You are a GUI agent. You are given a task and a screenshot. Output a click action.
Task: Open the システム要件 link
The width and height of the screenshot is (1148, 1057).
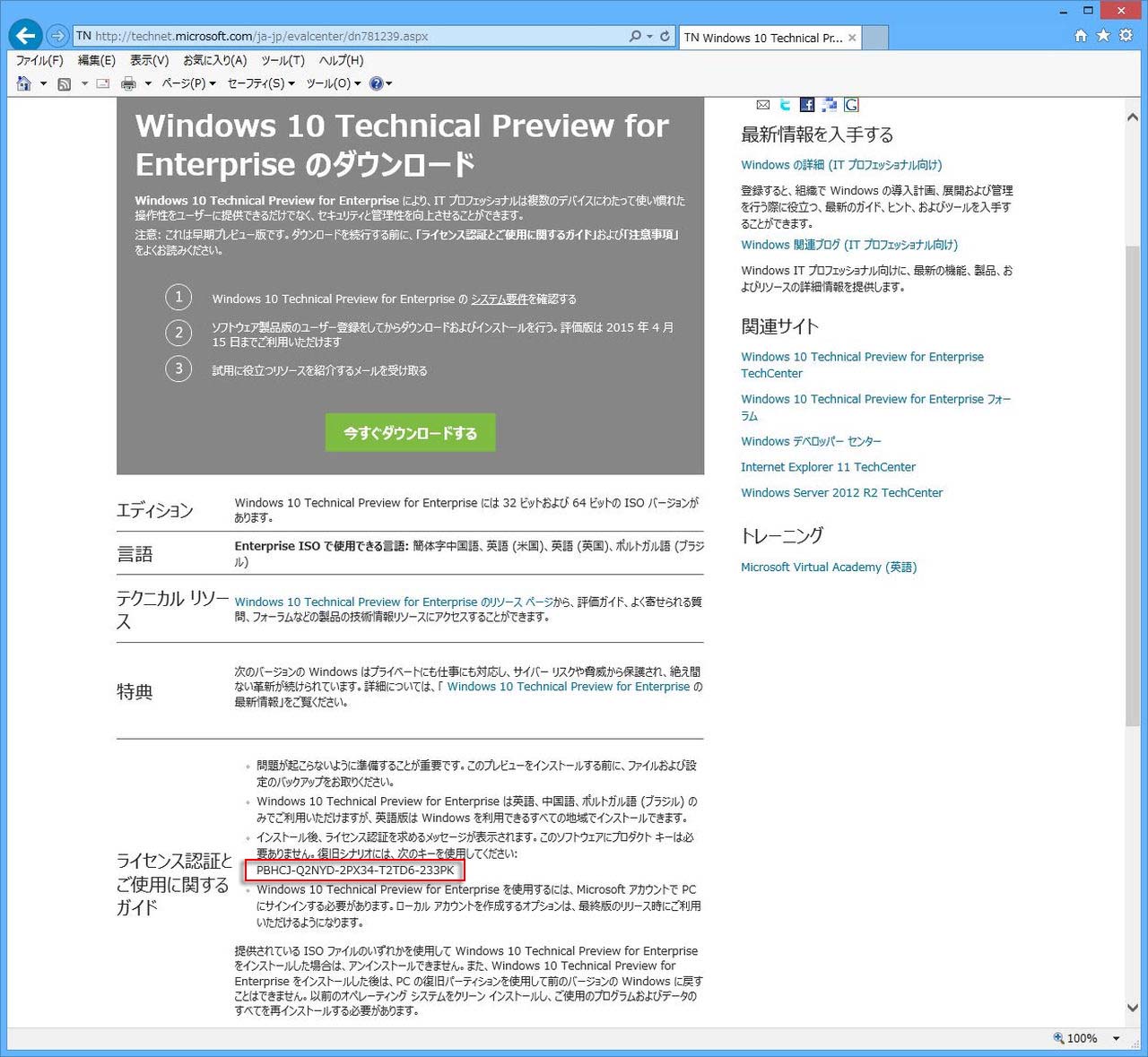click(x=499, y=299)
